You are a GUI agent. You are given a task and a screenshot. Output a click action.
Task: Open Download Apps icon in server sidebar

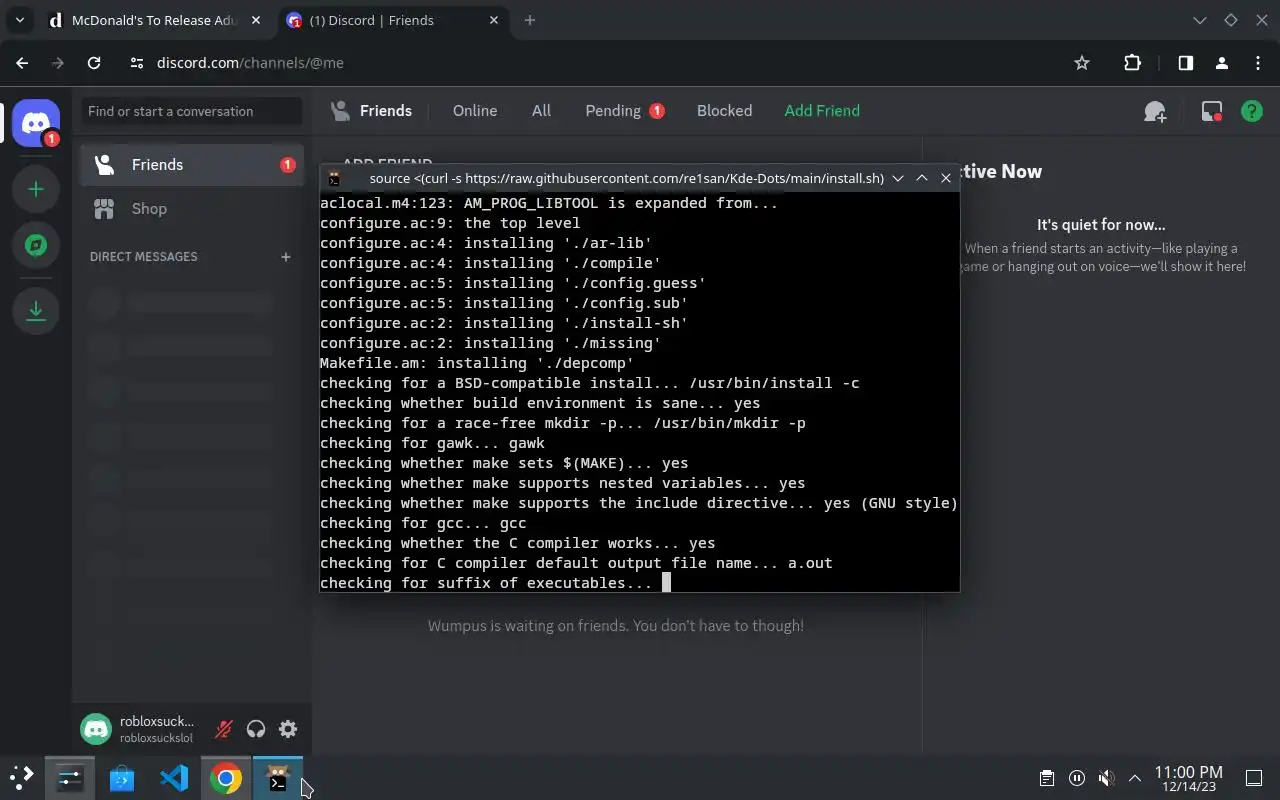click(x=36, y=311)
